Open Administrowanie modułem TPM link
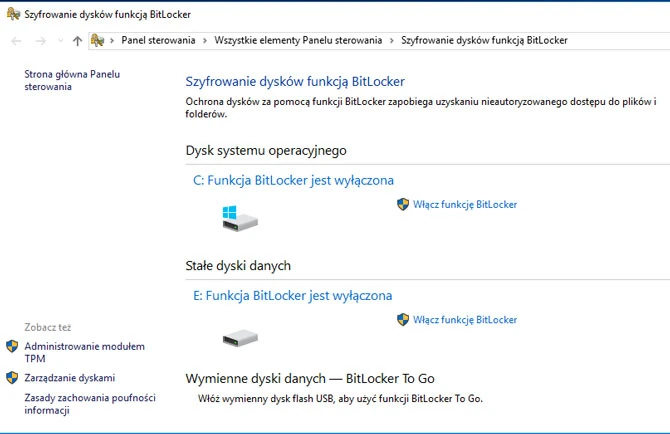 (x=85, y=352)
